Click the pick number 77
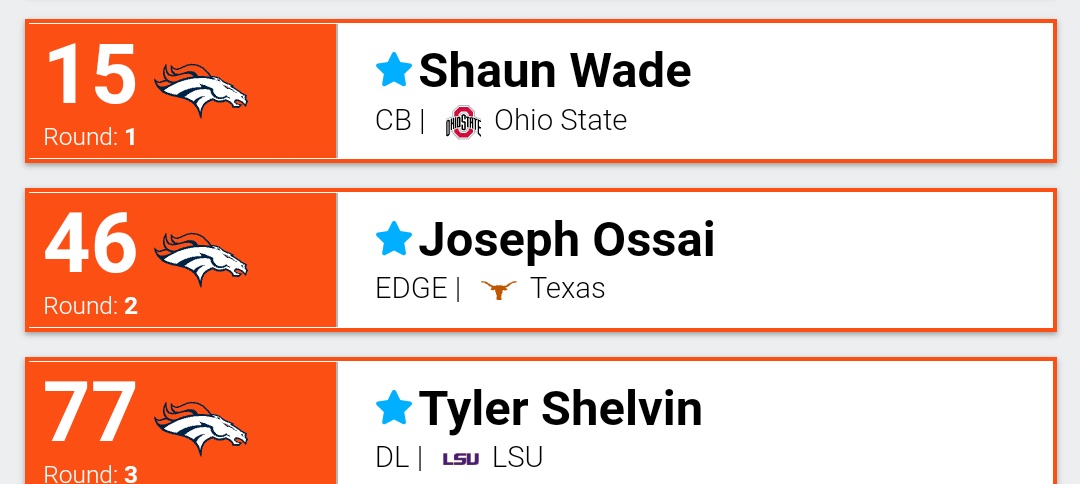This screenshot has width=1080, height=484. [x=90, y=412]
